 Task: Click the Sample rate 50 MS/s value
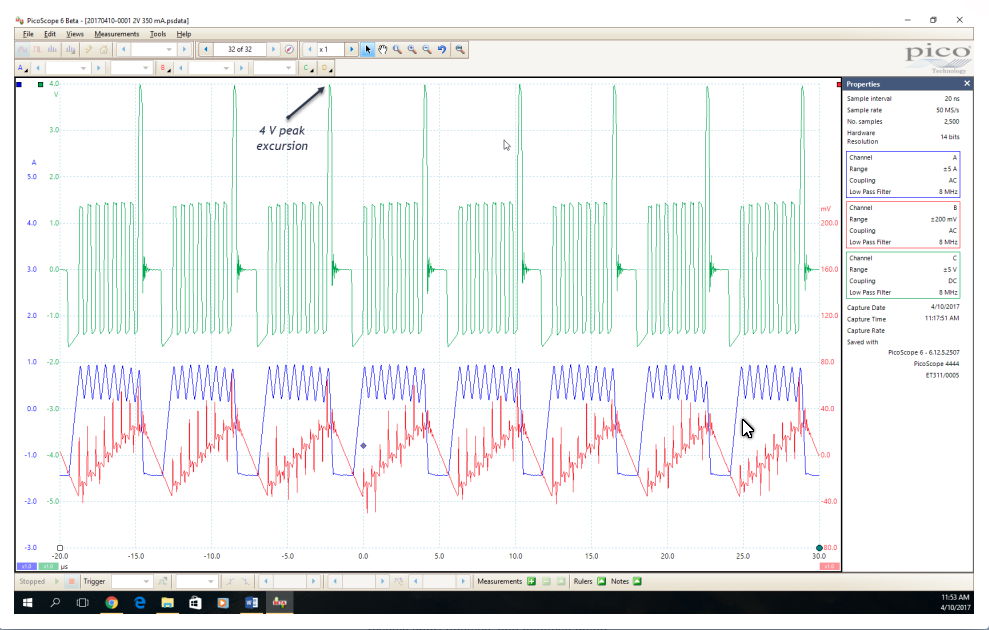pyautogui.click(x=947, y=110)
